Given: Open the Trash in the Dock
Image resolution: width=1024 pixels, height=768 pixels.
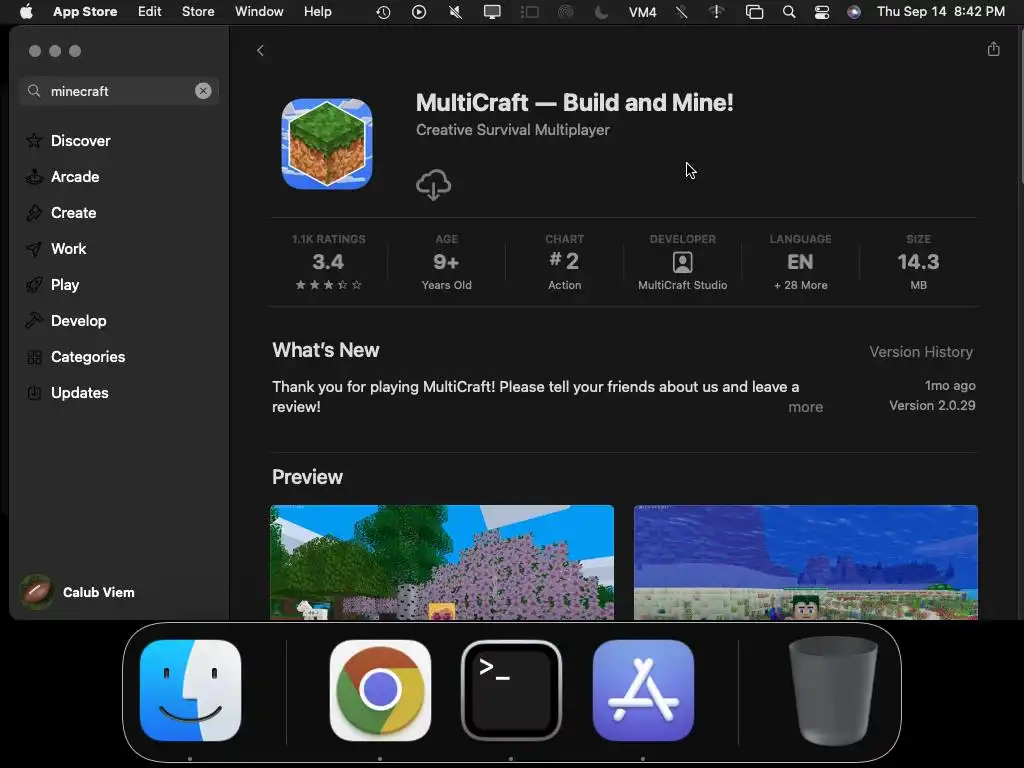Looking at the screenshot, I should 833,690.
